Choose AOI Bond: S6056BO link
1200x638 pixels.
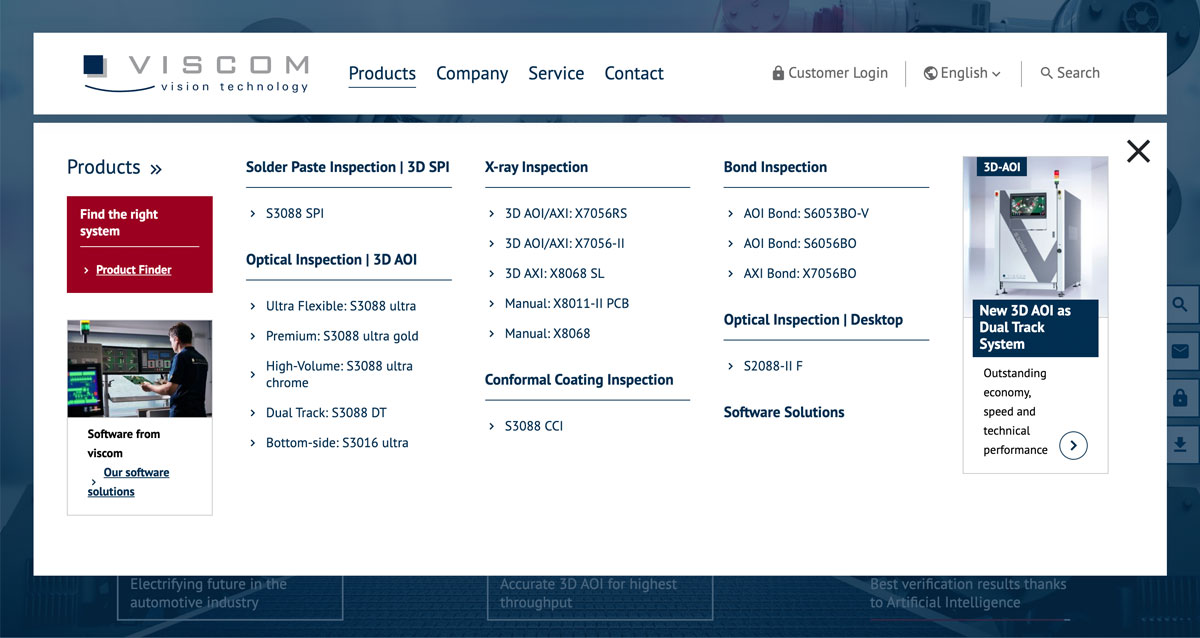coord(799,243)
